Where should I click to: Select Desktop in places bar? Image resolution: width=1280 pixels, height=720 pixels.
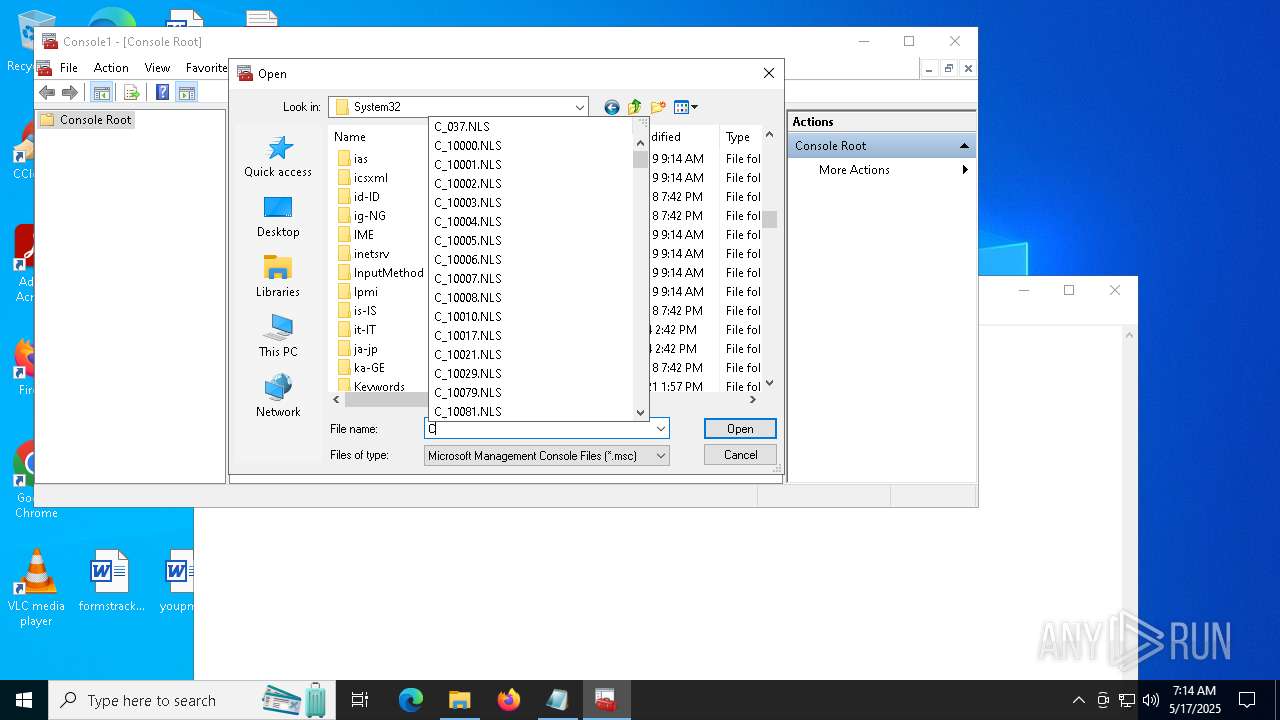pyautogui.click(x=278, y=217)
